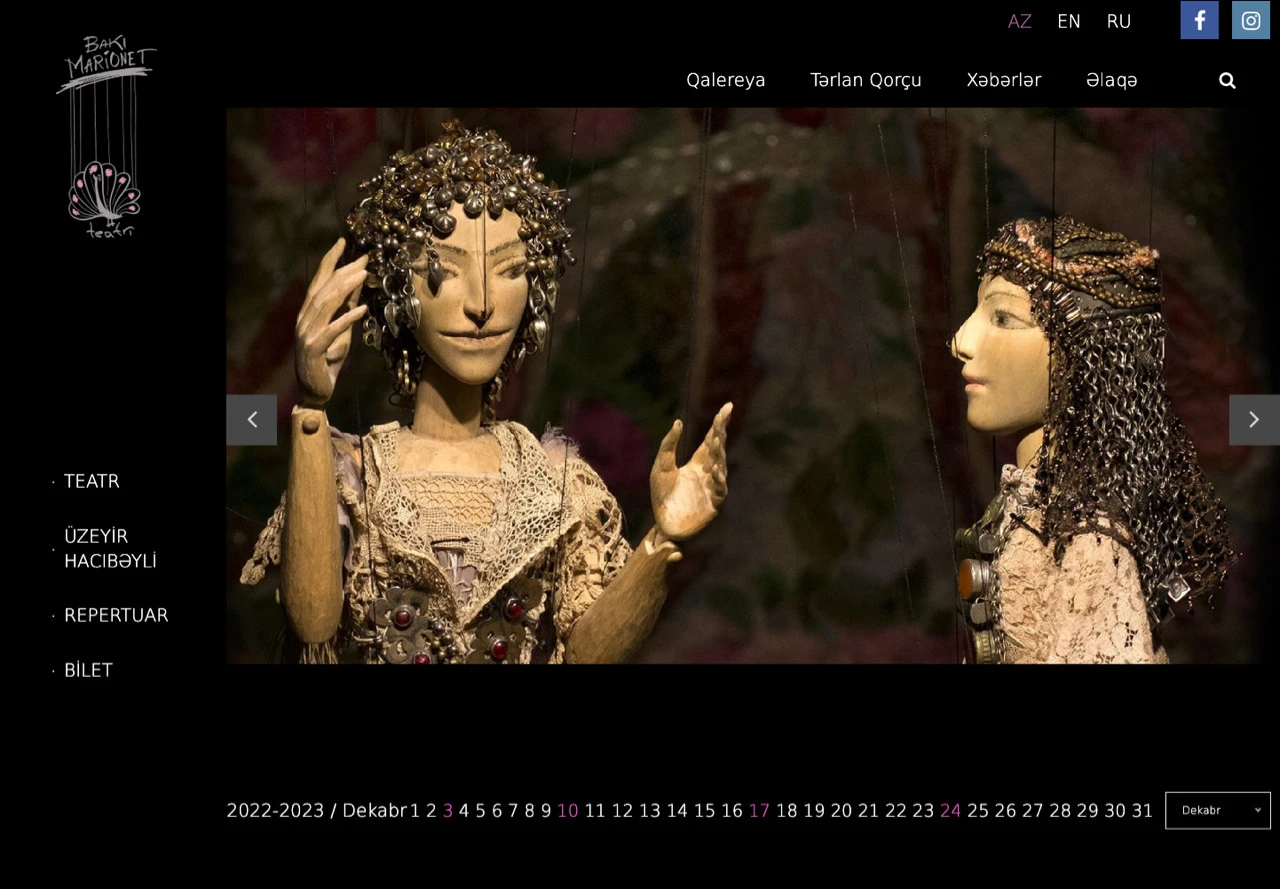Image resolution: width=1280 pixels, height=889 pixels.
Task: Click date 25 in the calendar
Action: click(x=978, y=811)
